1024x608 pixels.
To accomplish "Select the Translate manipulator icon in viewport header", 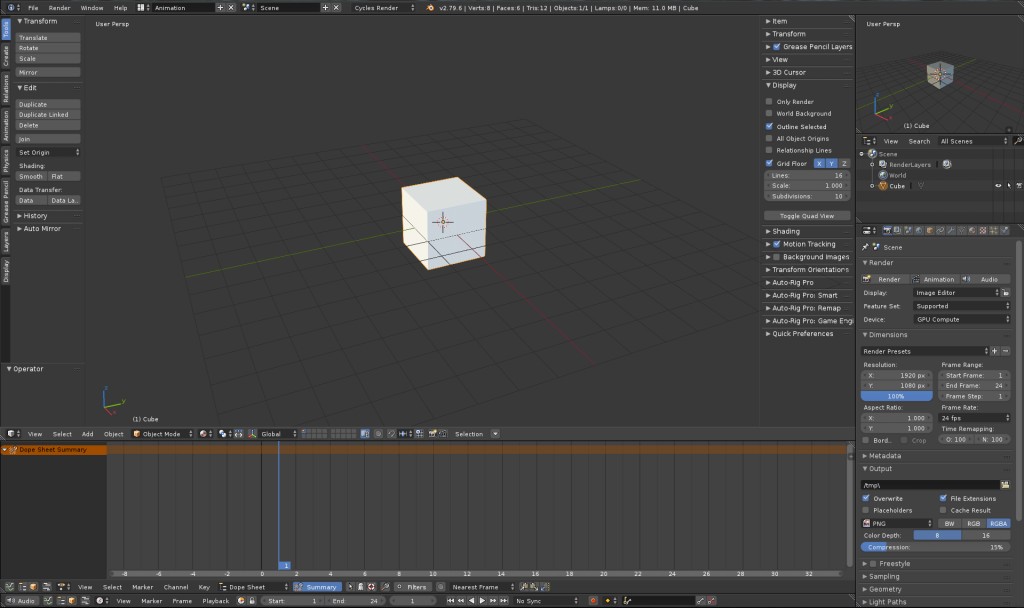I will (x=252, y=433).
